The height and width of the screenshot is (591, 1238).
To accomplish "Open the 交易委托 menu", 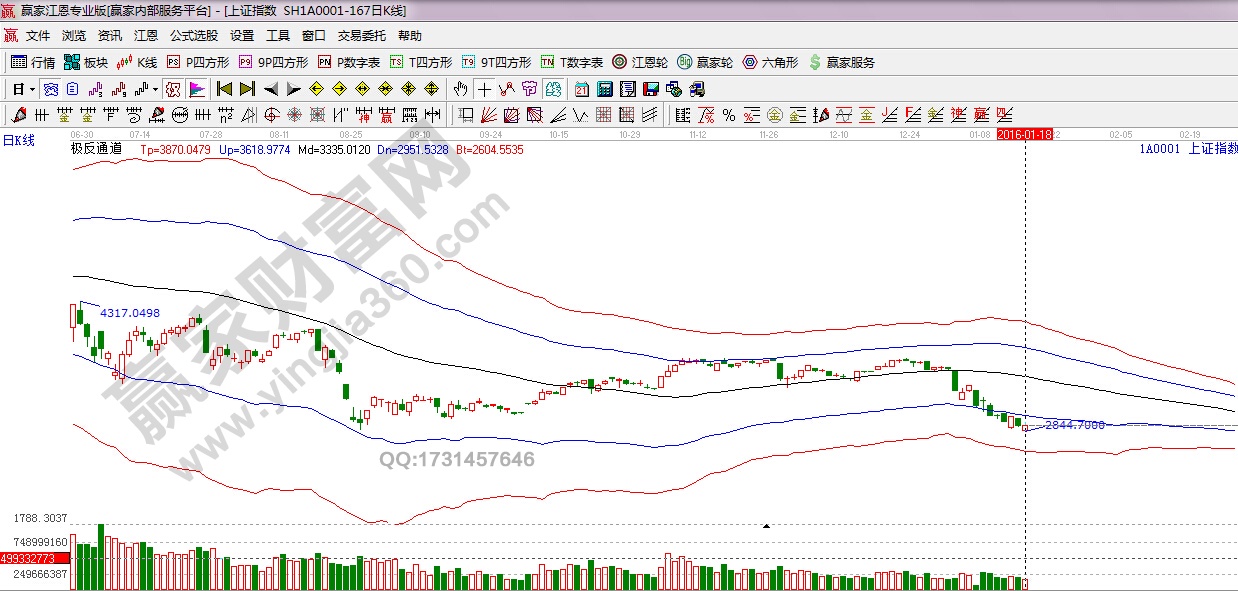I will tap(361, 36).
